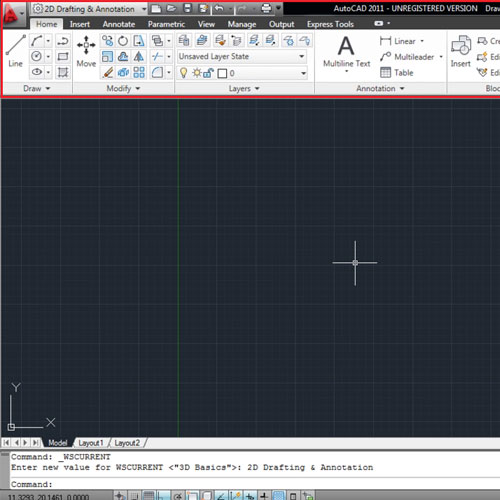The height and width of the screenshot is (500, 500).
Task: Select the Ellipse tool icon
Action: (36, 72)
